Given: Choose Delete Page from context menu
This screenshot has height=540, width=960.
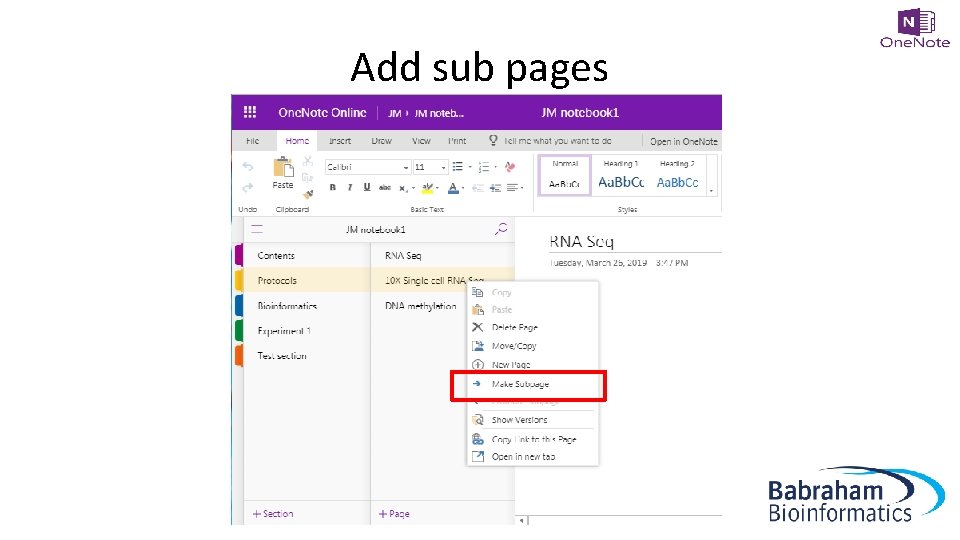Looking at the screenshot, I should click(x=533, y=328).
